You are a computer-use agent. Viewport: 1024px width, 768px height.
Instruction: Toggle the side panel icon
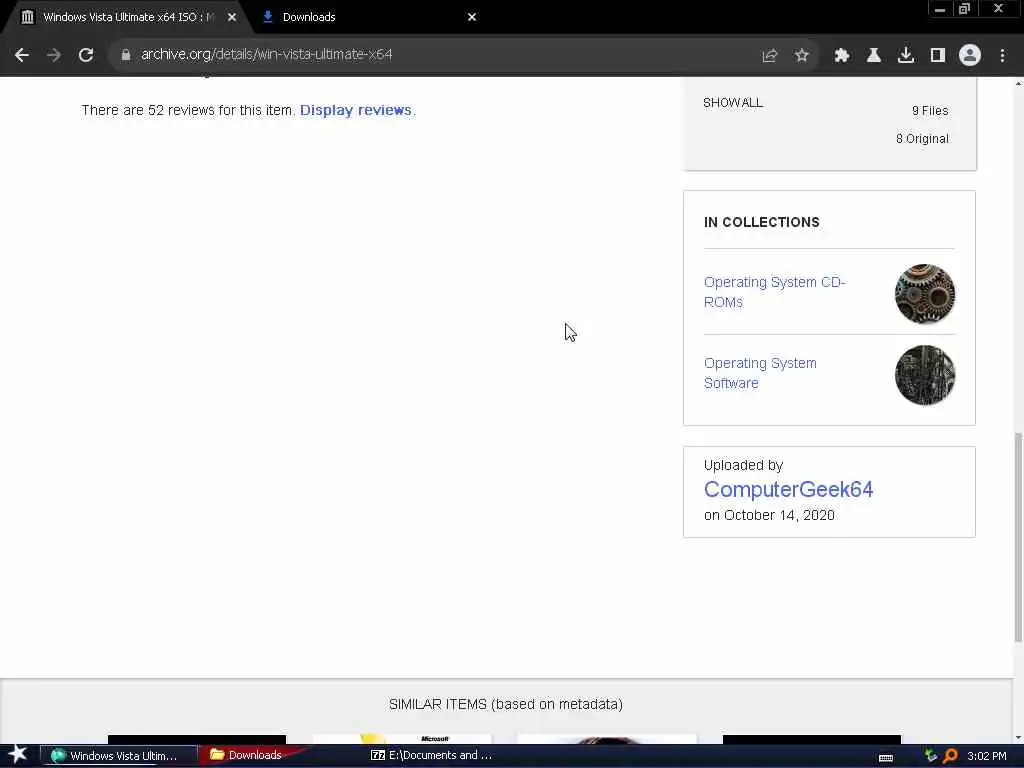[938, 56]
